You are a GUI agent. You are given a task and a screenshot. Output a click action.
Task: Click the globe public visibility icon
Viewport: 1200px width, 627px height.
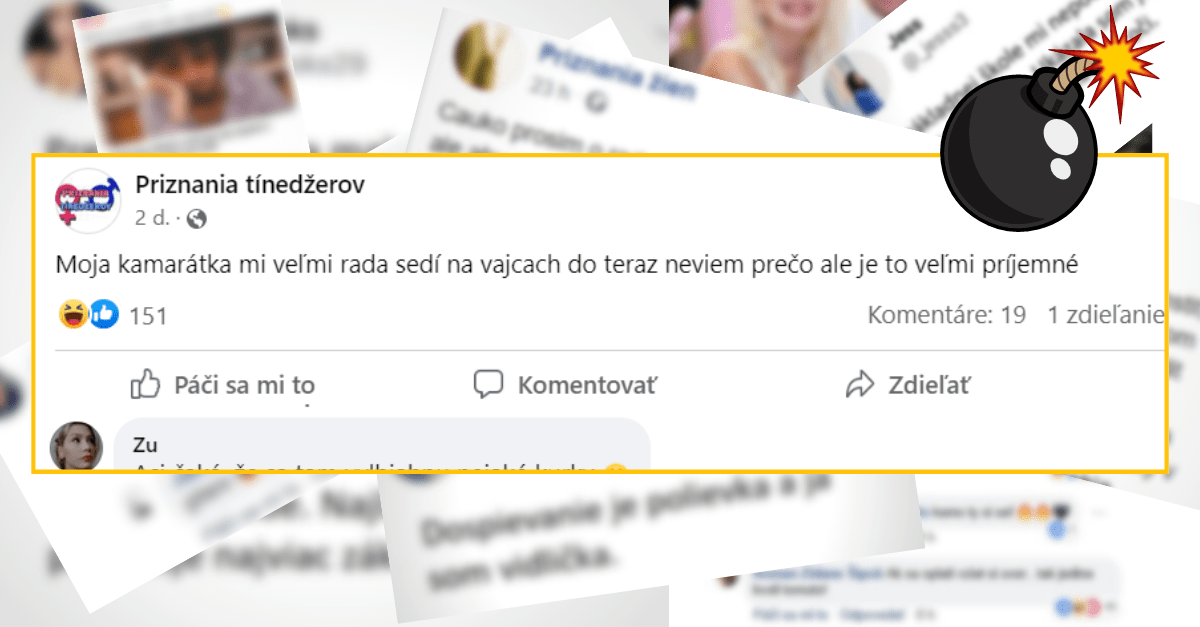197,217
